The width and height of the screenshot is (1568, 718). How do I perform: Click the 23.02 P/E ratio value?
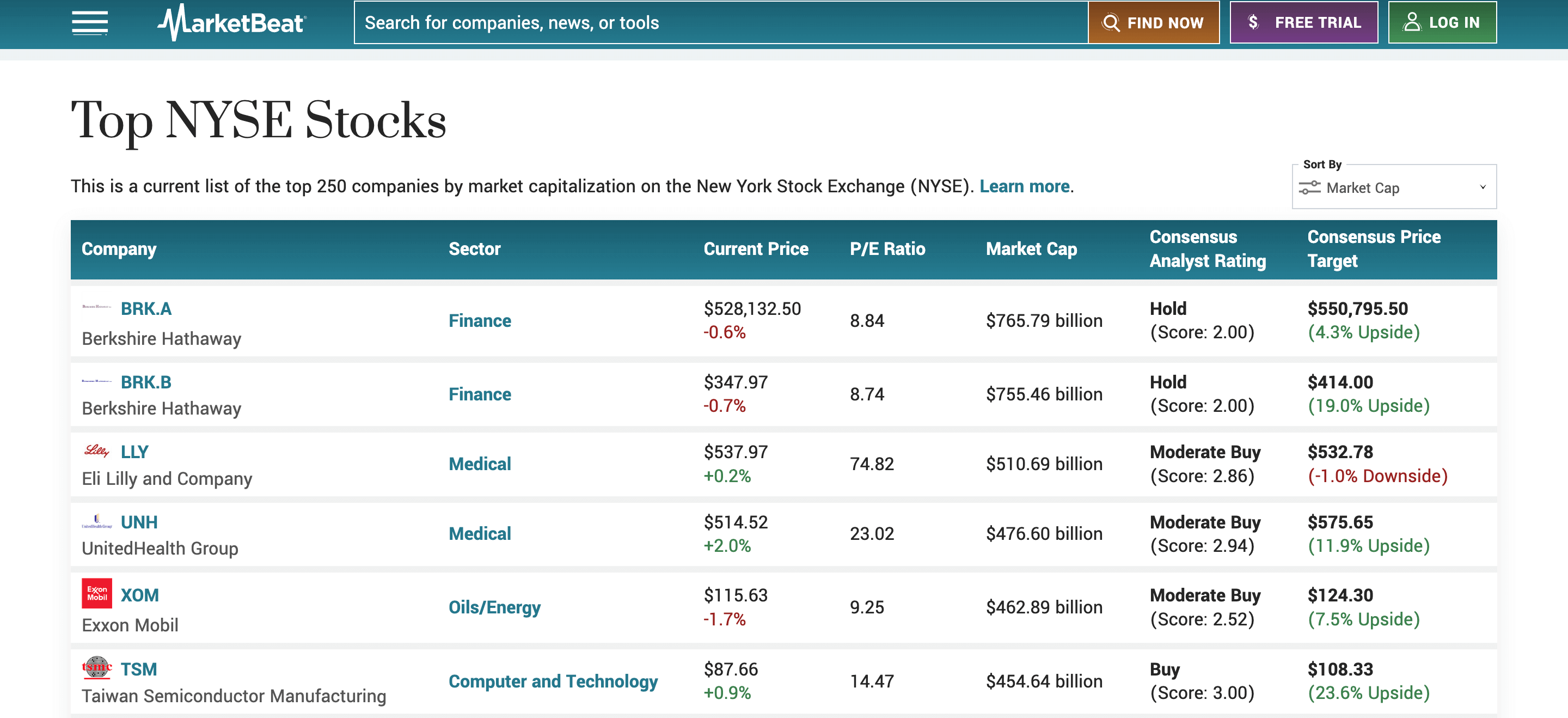click(872, 534)
